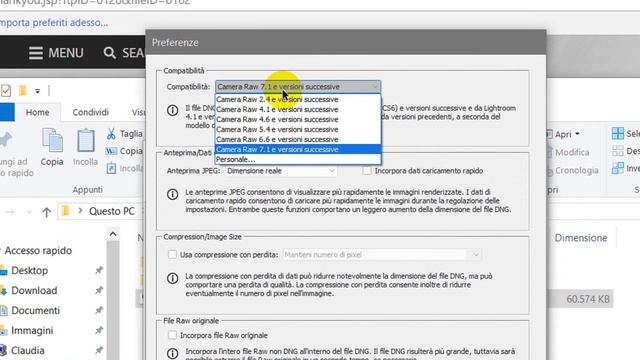
Task: Click Importa preferiti adesso link
Action: click(x=54, y=22)
